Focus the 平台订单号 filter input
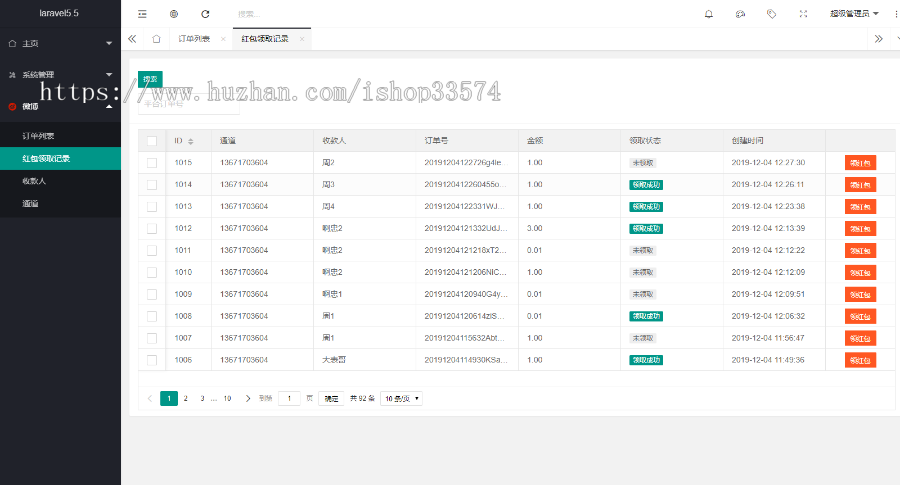The width and height of the screenshot is (900, 485). [x=189, y=104]
